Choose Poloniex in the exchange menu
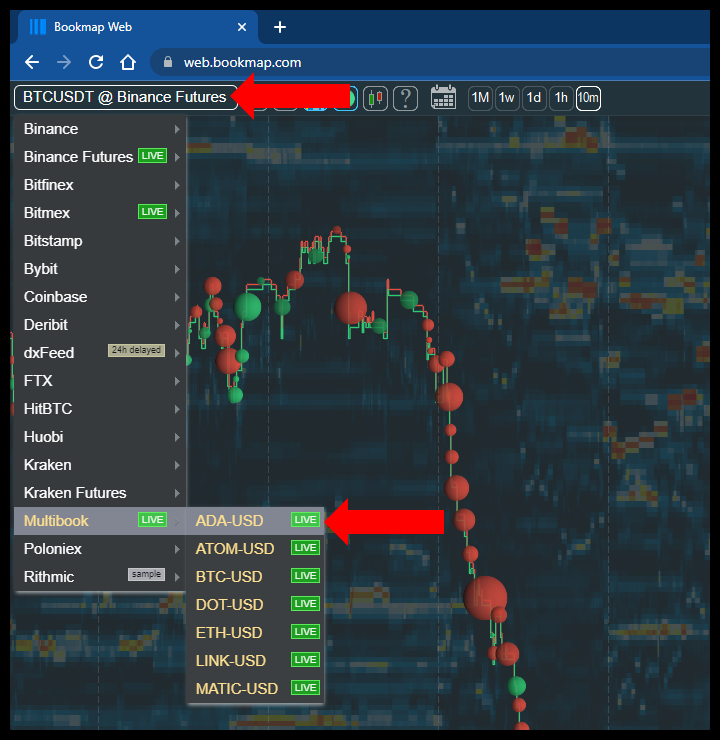The image size is (720, 740). click(x=100, y=549)
